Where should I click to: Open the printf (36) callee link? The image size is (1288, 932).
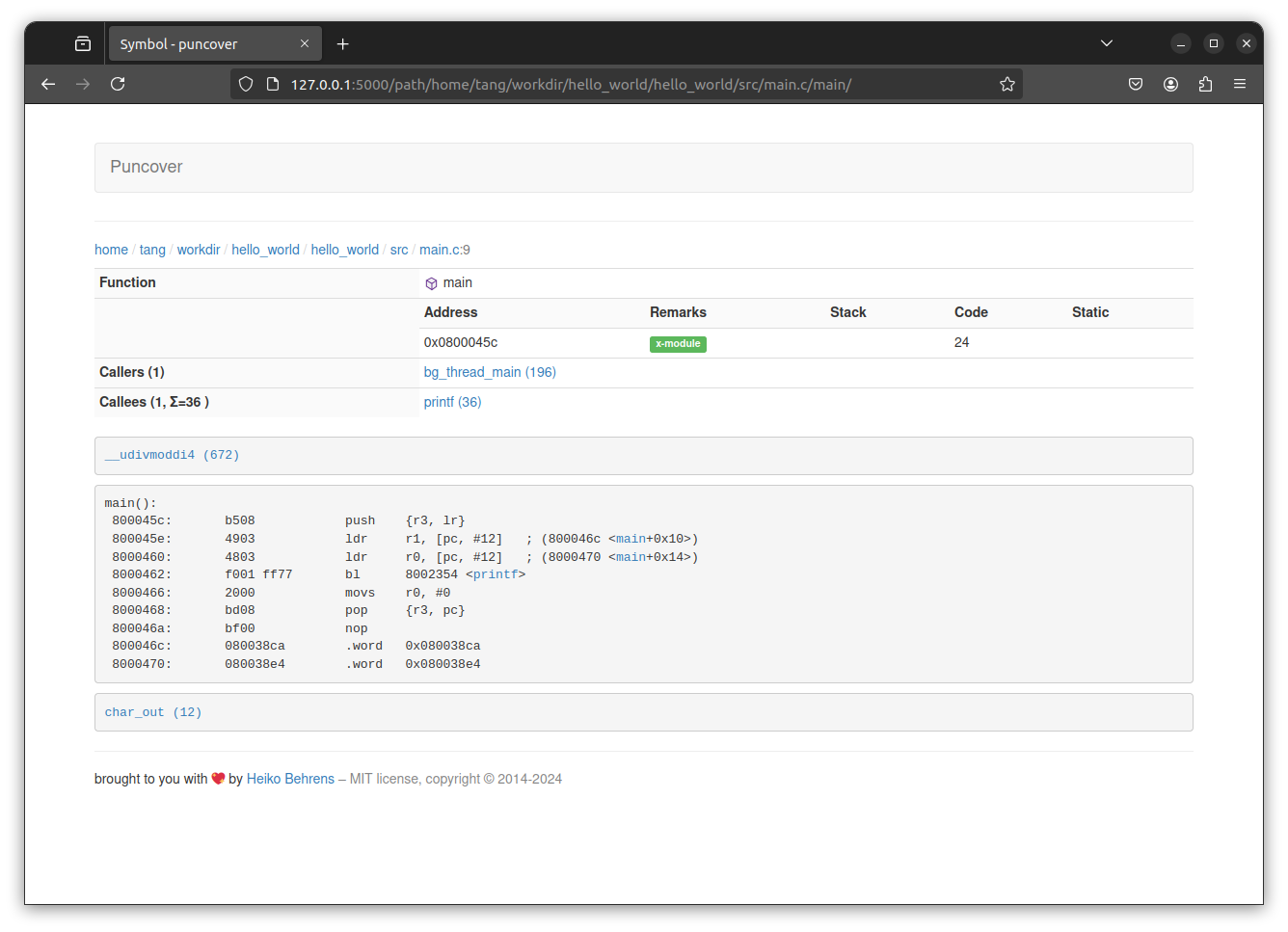click(452, 402)
